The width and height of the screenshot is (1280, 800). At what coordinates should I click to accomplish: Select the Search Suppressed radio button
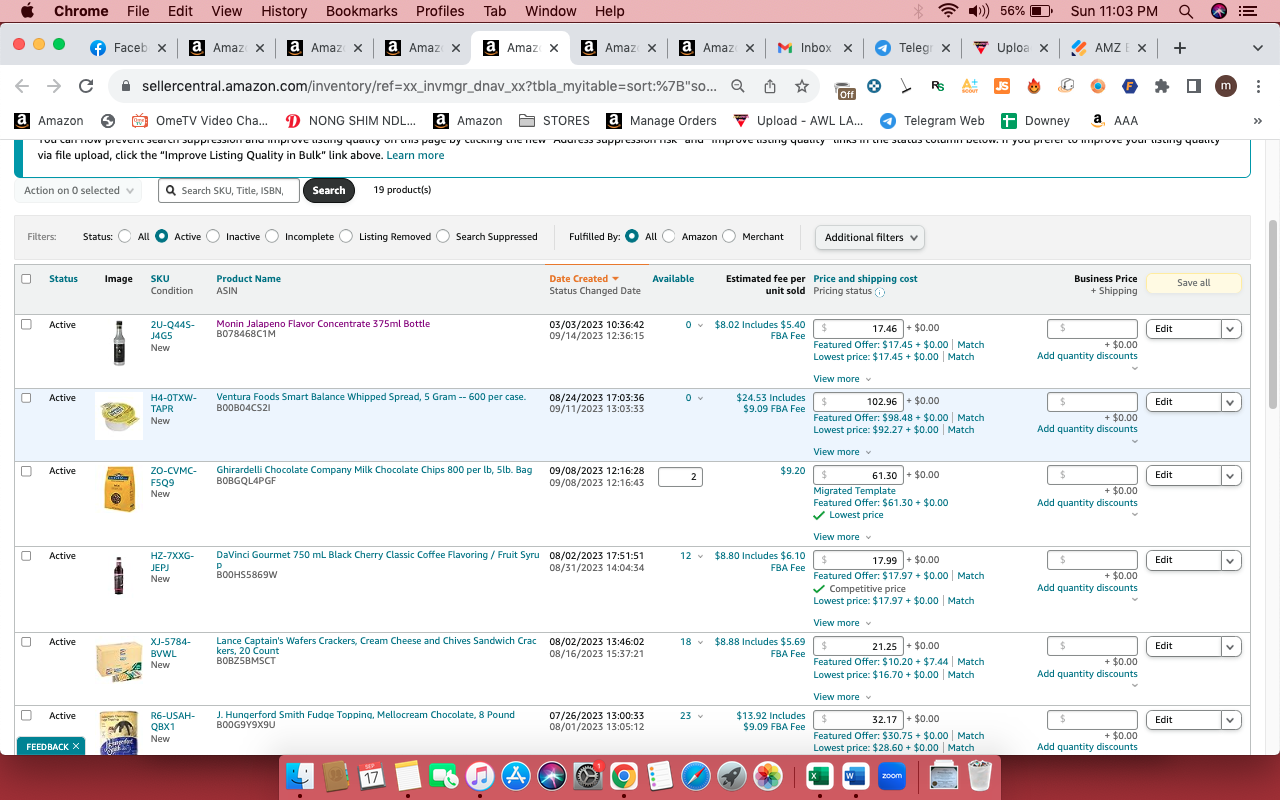tap(443, 237)
